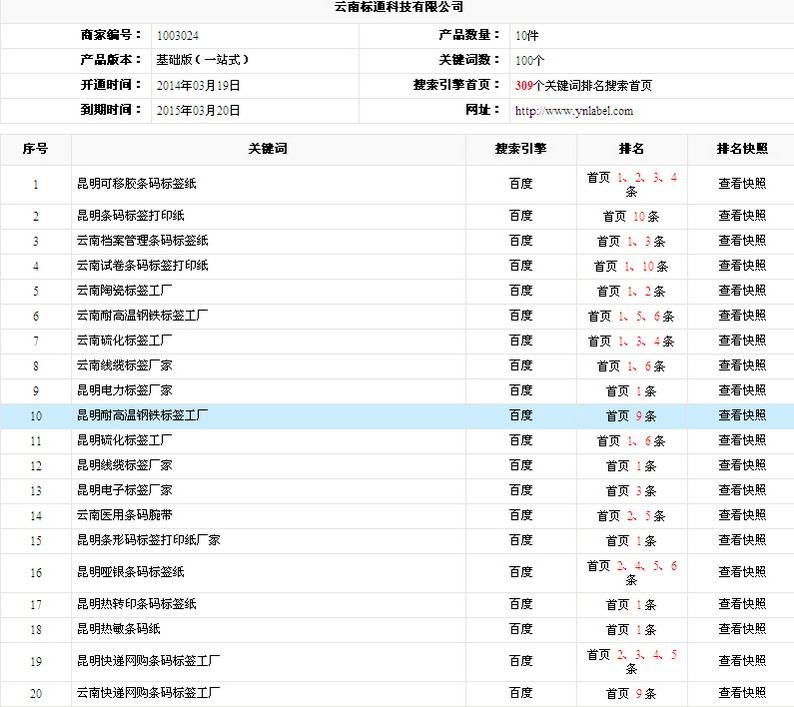Click activation date 2014年03月19日
The width and height of the screenshot is (794, 707).
click(198, 86)
